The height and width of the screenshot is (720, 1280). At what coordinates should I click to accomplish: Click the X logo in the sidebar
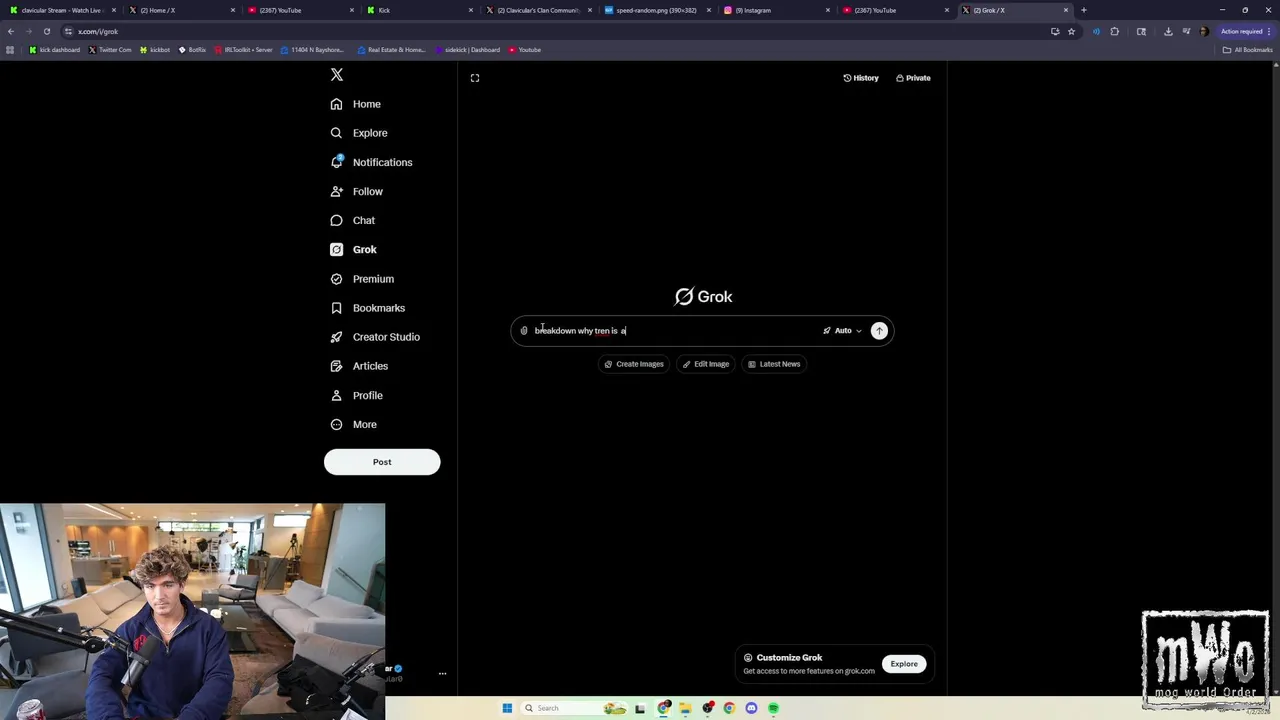(337, 75)
